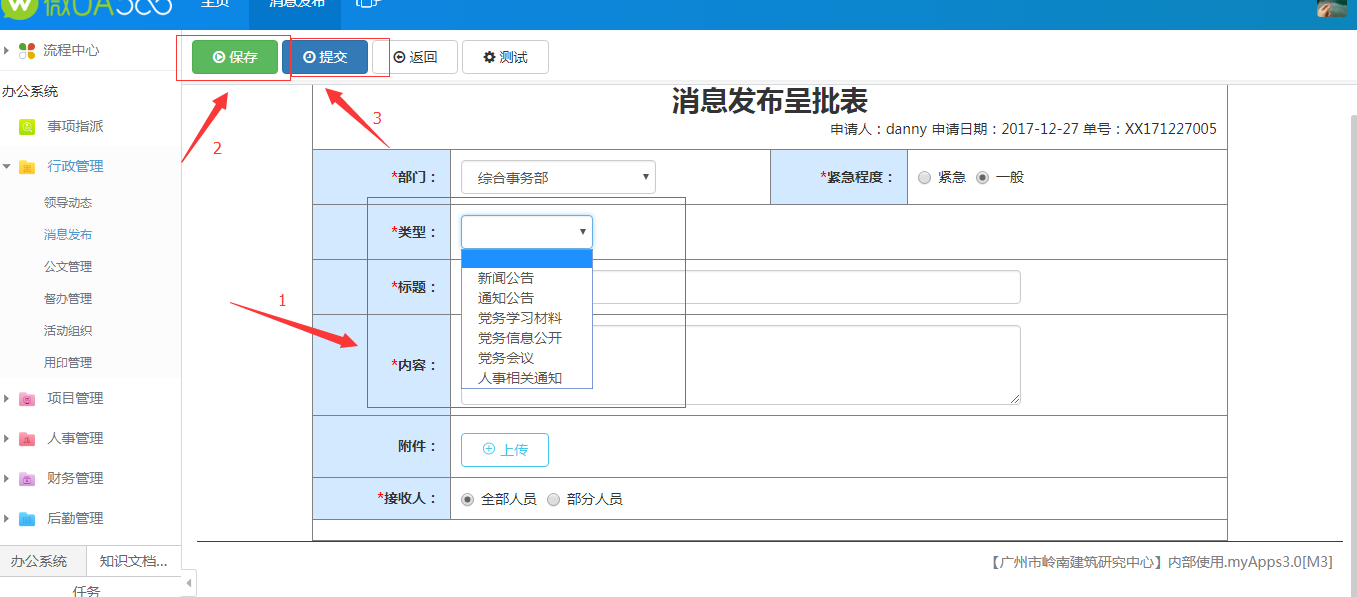The width and height of the screenshot is (1357, 597).
Task: Switch to the 知识文档 tab at bottom
Action: [x=133, y=561]
